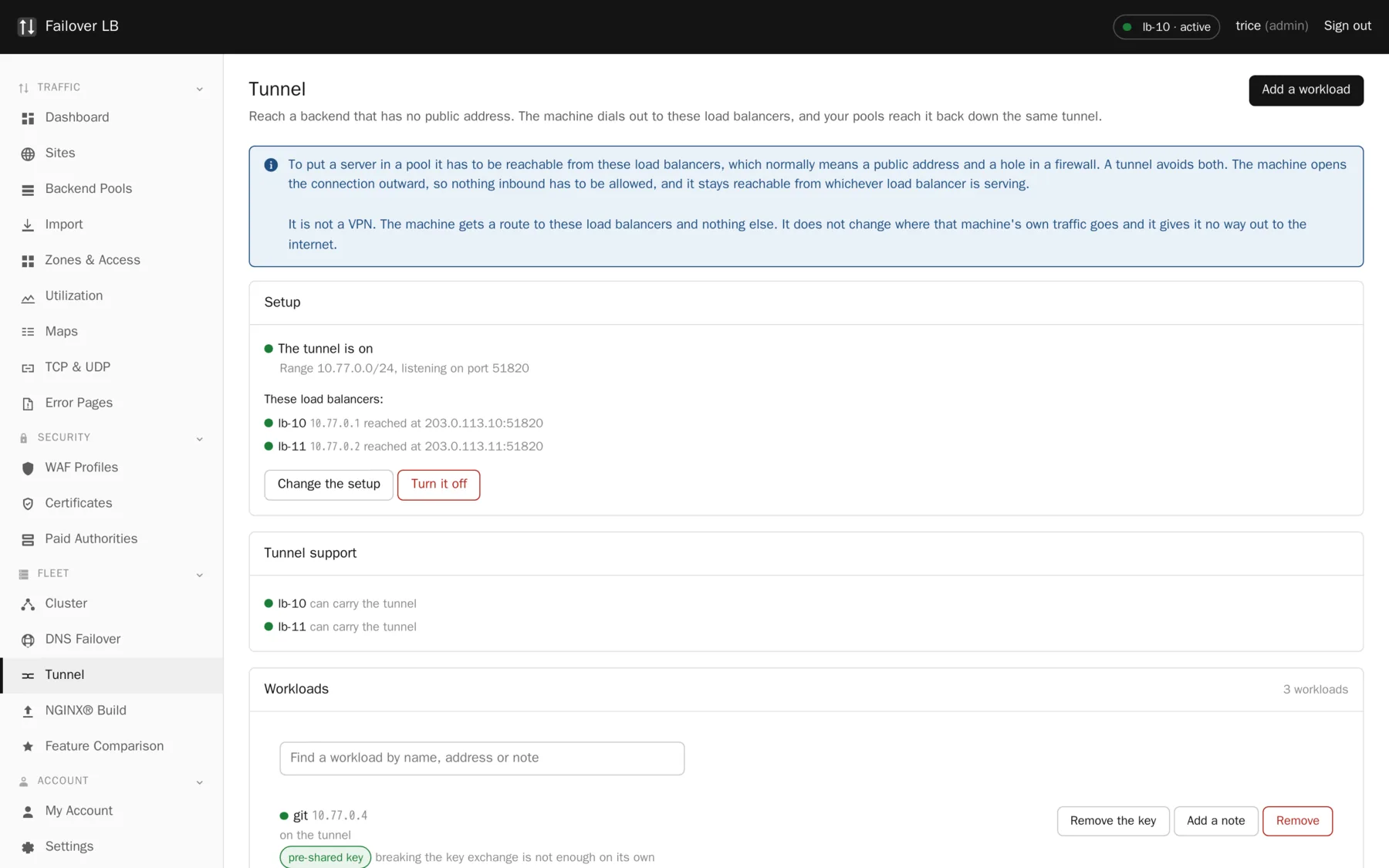Click the Settings gear icon
This screenshot has width=1389, height=868.
(28, 847)
